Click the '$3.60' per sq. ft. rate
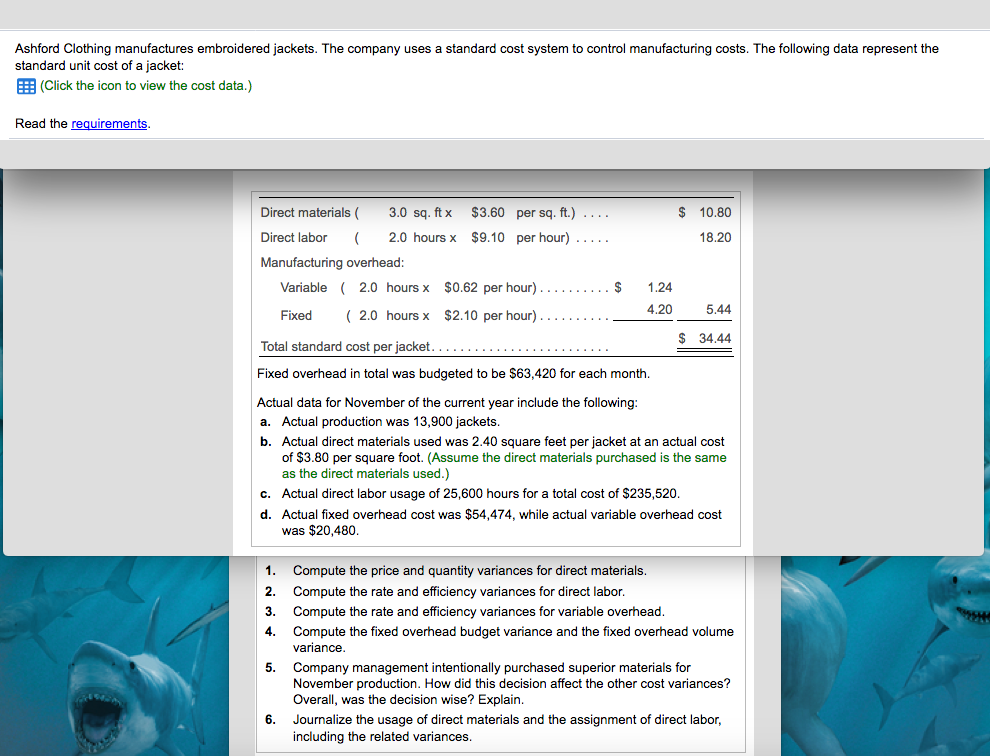The image size is (990, 756). 487,213
